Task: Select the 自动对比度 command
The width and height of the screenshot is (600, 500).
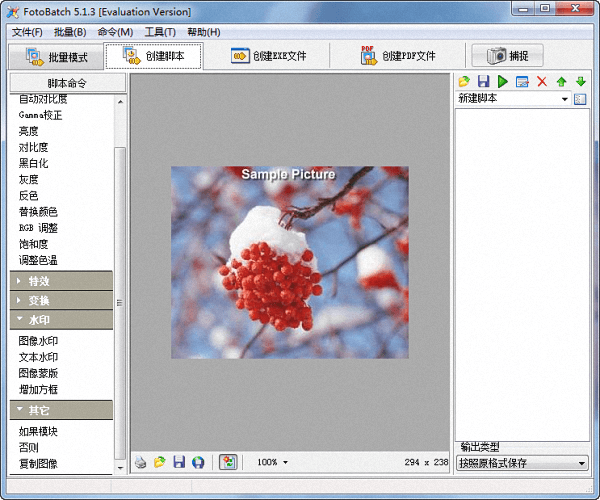Action: pyautogui.click(x=43, y=99)
